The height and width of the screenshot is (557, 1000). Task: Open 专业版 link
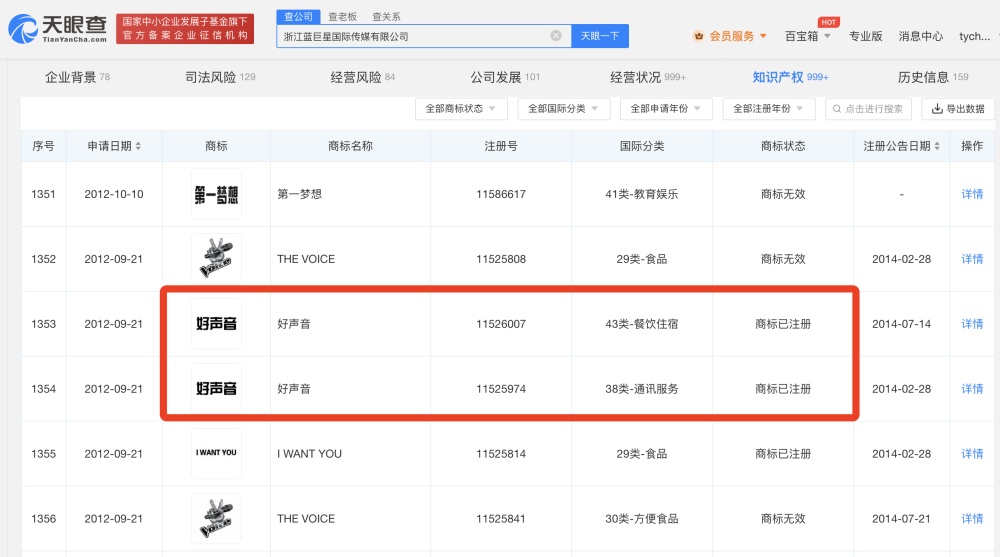pos(865,36)
